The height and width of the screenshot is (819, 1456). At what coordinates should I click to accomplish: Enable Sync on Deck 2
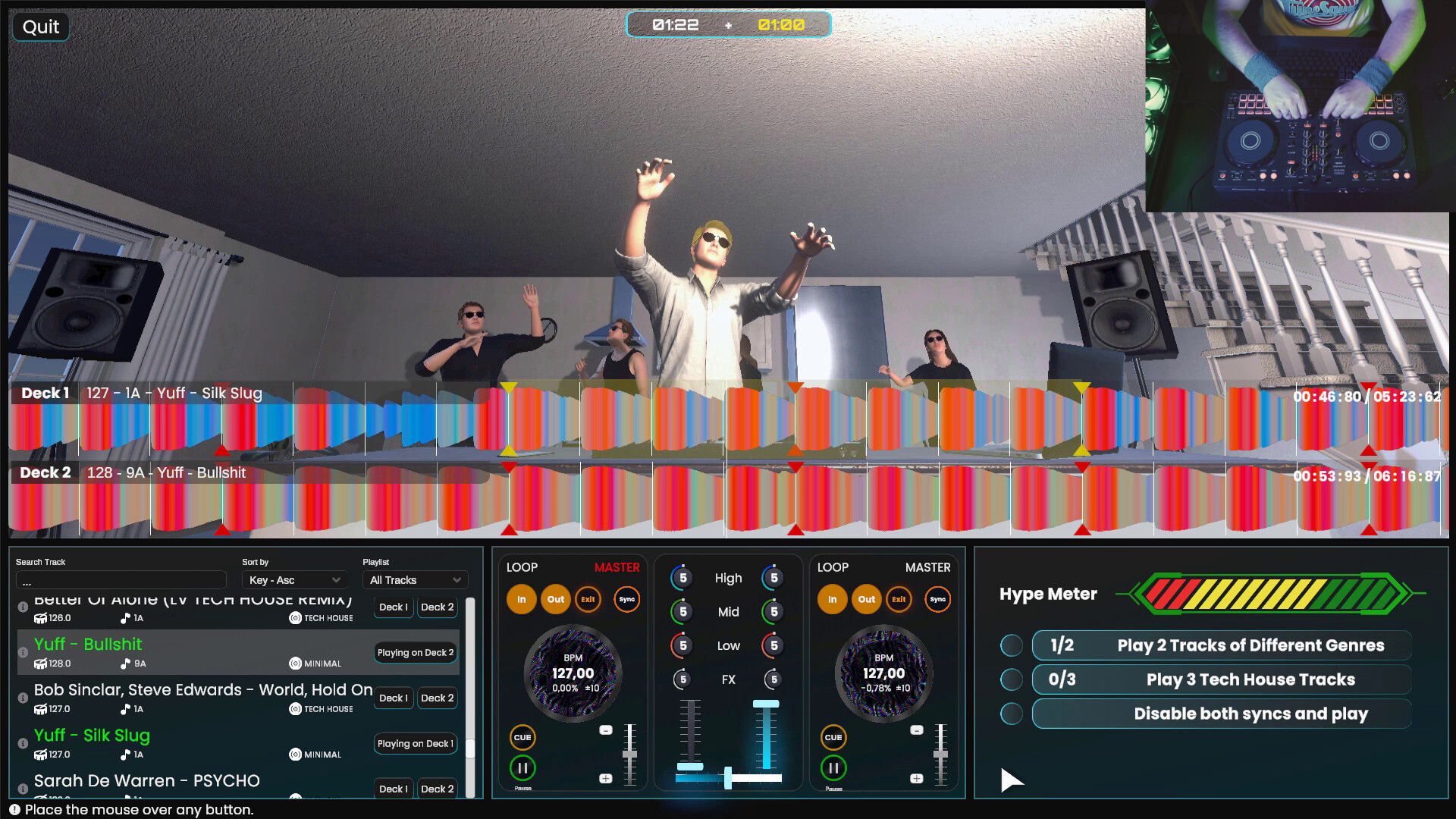point(938,599)
